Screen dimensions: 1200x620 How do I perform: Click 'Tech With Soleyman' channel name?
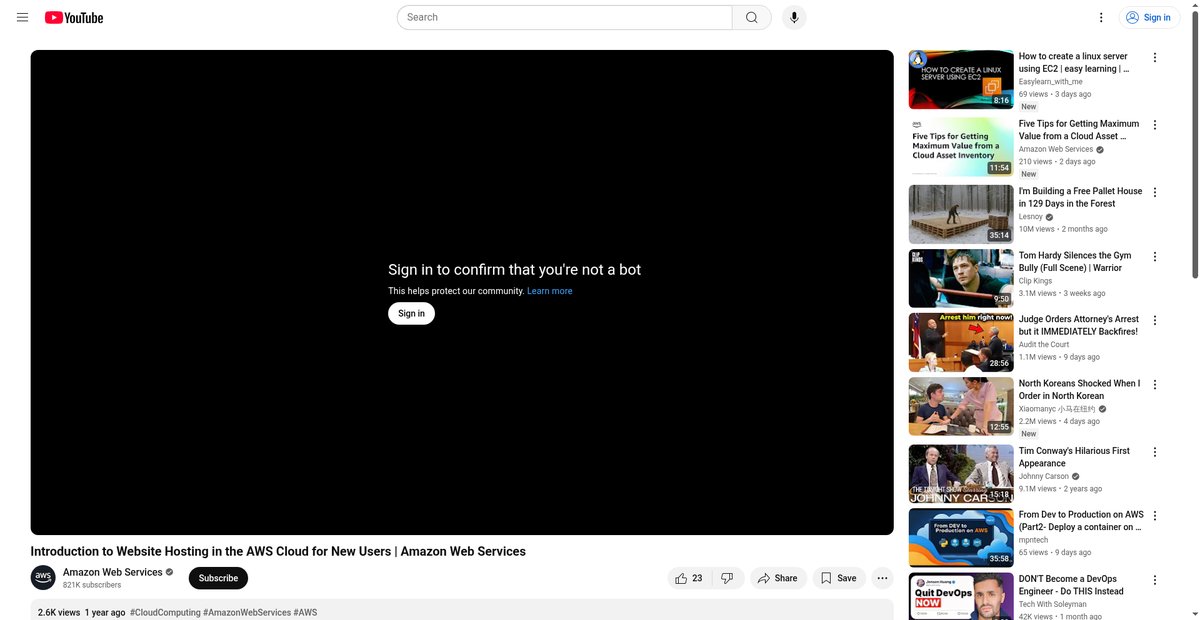pos(1053,604)
